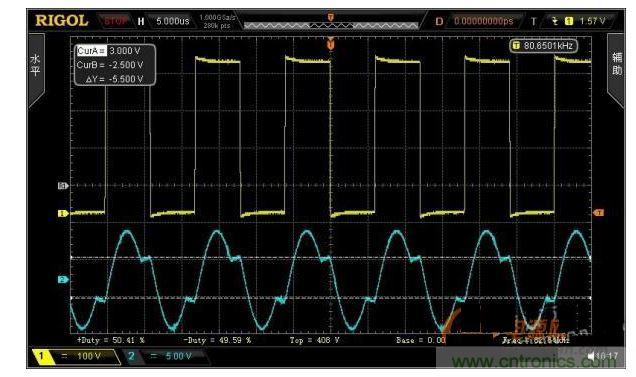
Task: Click the yellow channel 1 ground marker
Action: pos(63,213)
